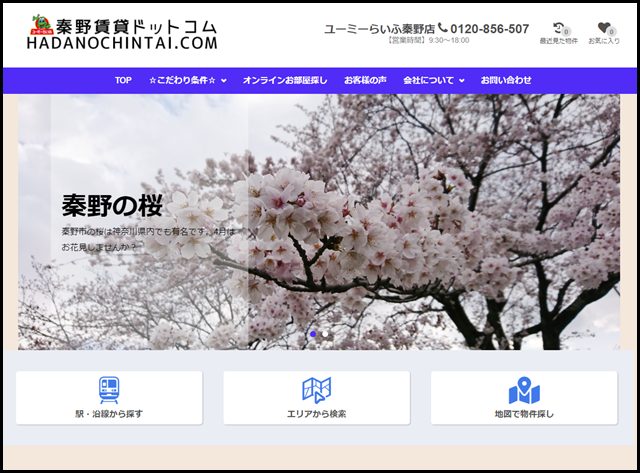This screenshot has height=473, width=640.
Task: Click the 秦野の桜 slide heading
Action: (x=112, y=205)
